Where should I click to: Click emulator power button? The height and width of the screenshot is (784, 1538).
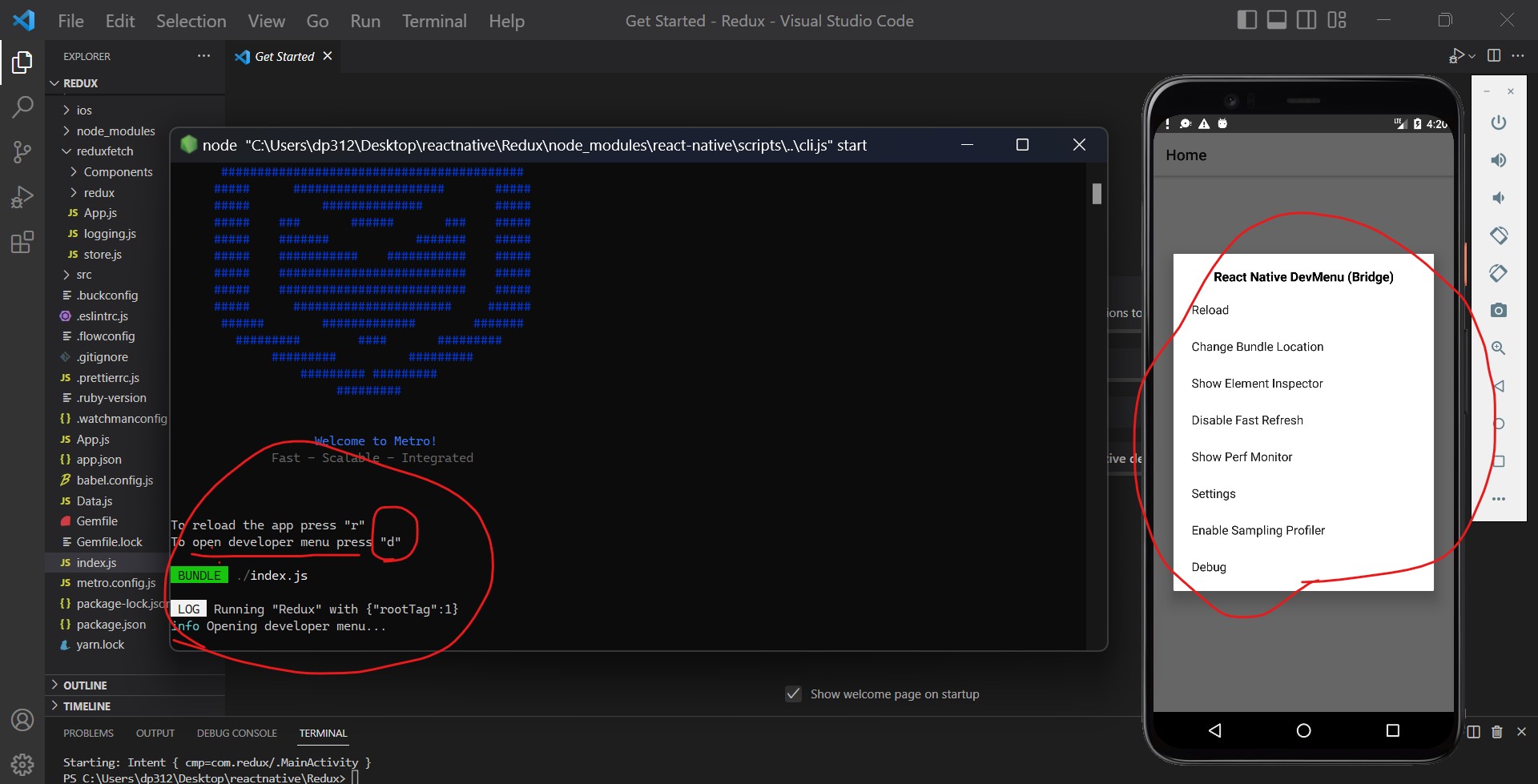click(x=1499, y=123)
